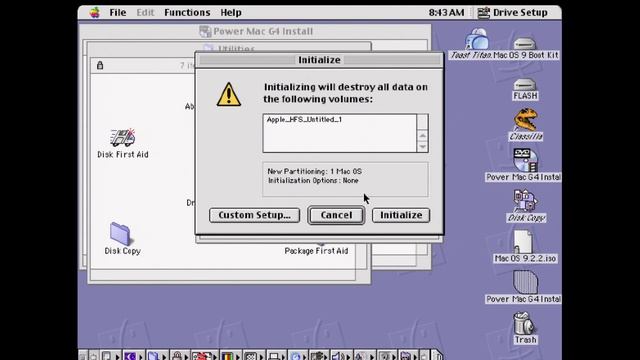Select the Mac OS 9 Boot Kit disk icon
The height and width of the screenshot is (360, 640).
[525, 44]
